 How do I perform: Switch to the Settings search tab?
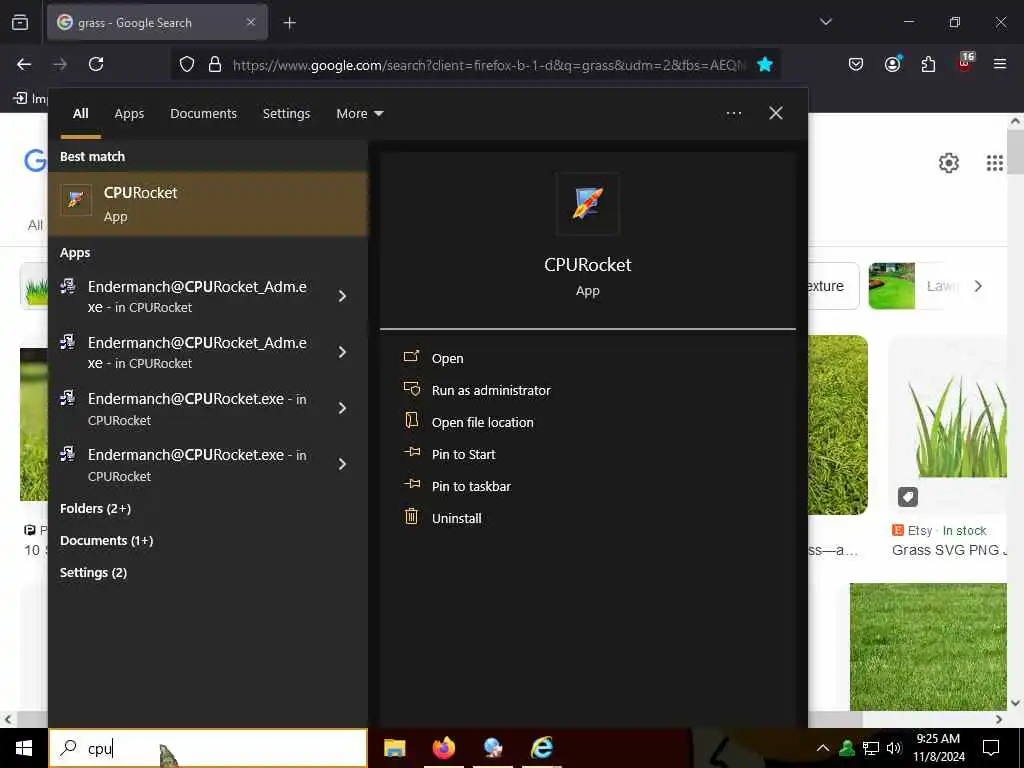[286, 114]
